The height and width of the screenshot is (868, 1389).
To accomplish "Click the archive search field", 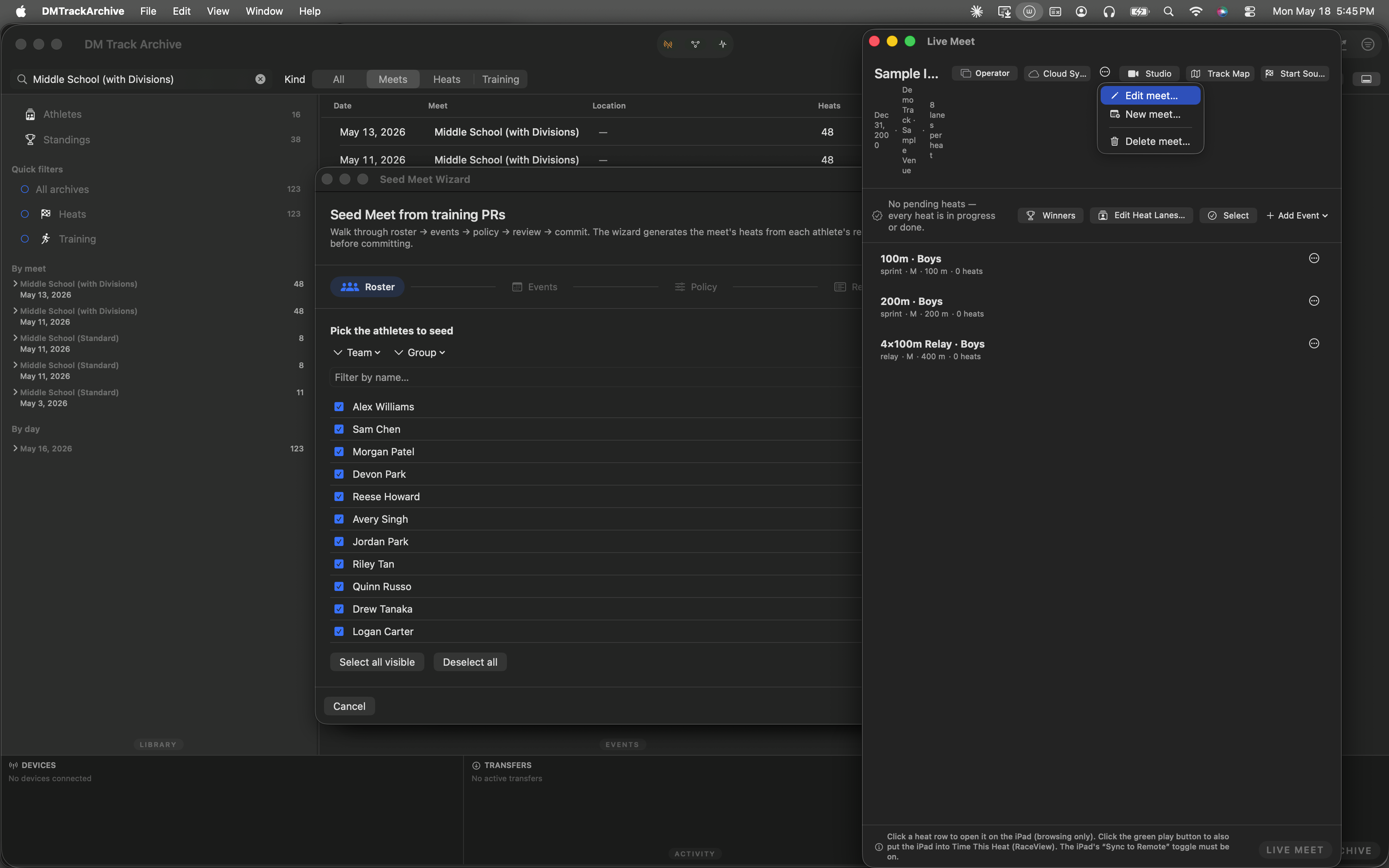I will 141,79.
